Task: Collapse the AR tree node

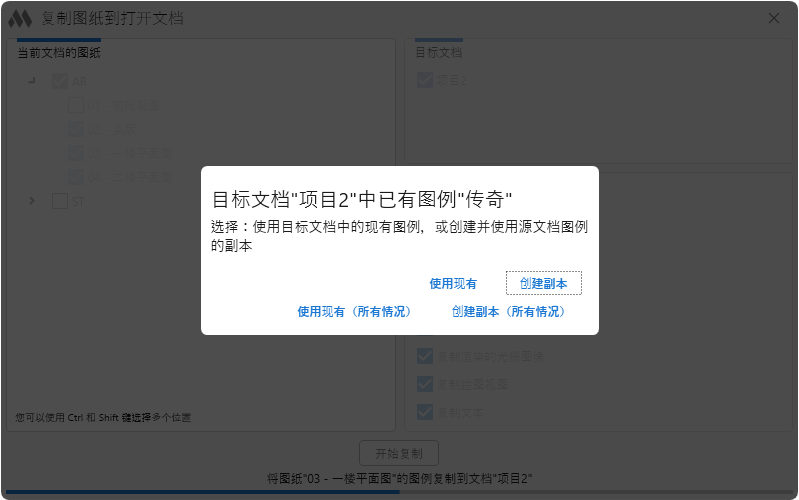Action: pos(32,81)
